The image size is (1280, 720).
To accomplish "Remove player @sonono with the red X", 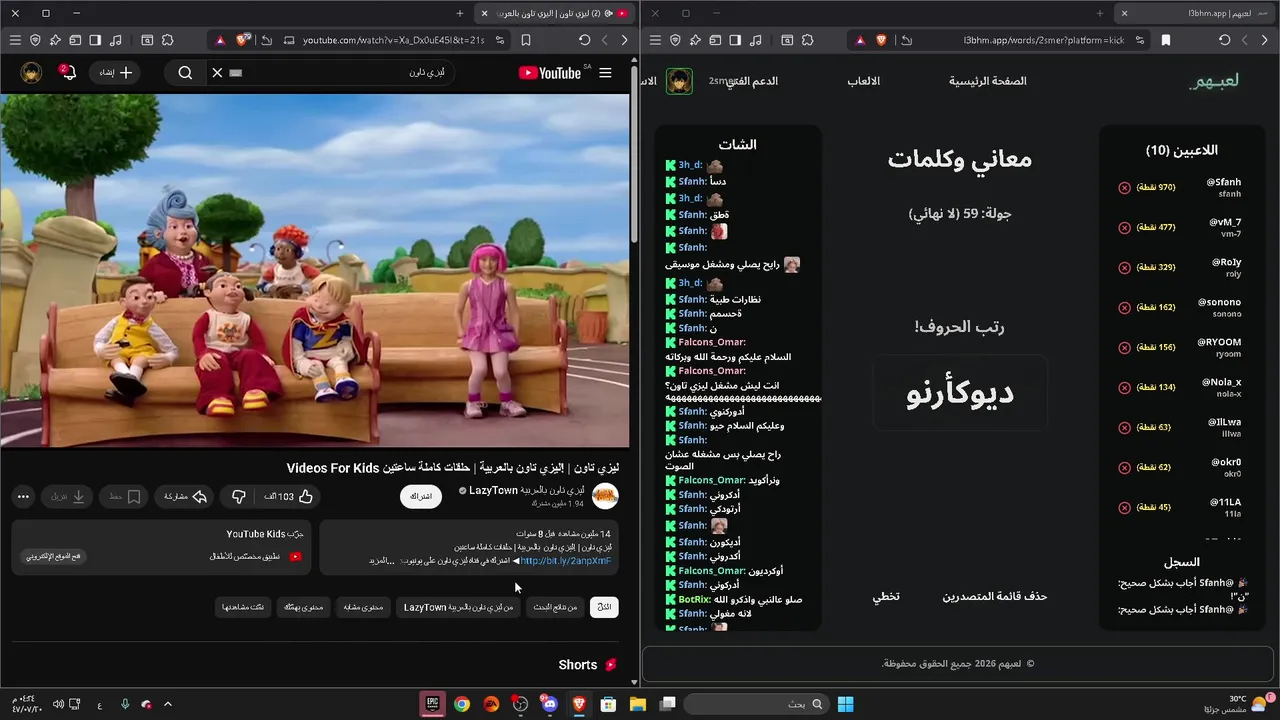I will tap(1124, 308).
